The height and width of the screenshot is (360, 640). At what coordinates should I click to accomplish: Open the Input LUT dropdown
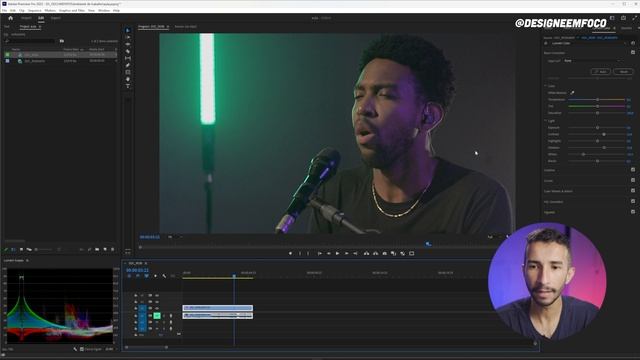[593, 61]
